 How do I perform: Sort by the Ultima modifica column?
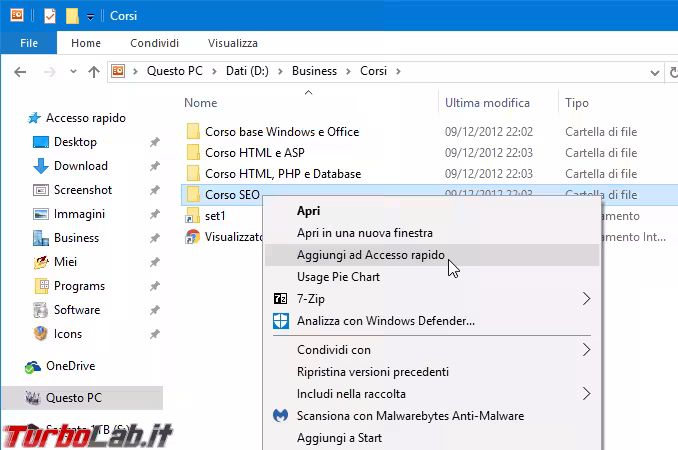point(487,103)
